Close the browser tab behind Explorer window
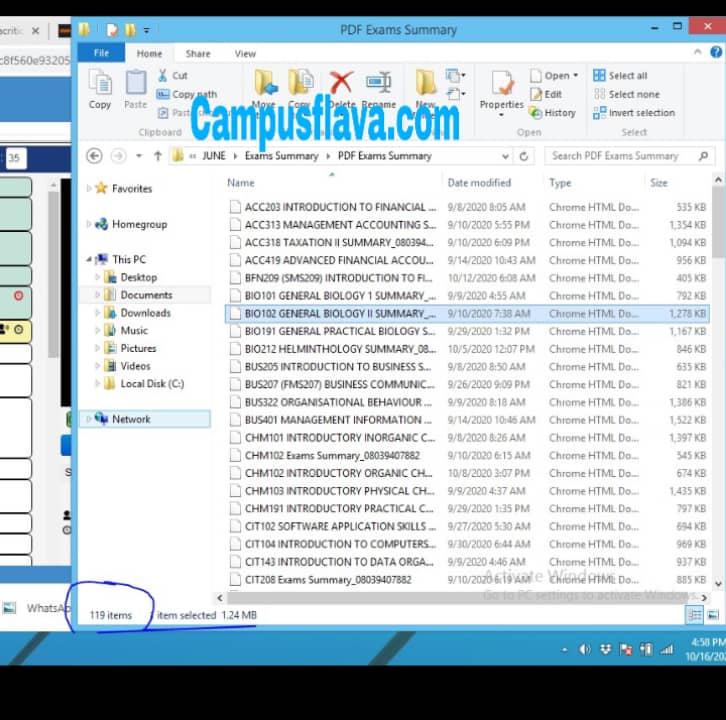This screenshot has height=720, width=726. (35, 31)
